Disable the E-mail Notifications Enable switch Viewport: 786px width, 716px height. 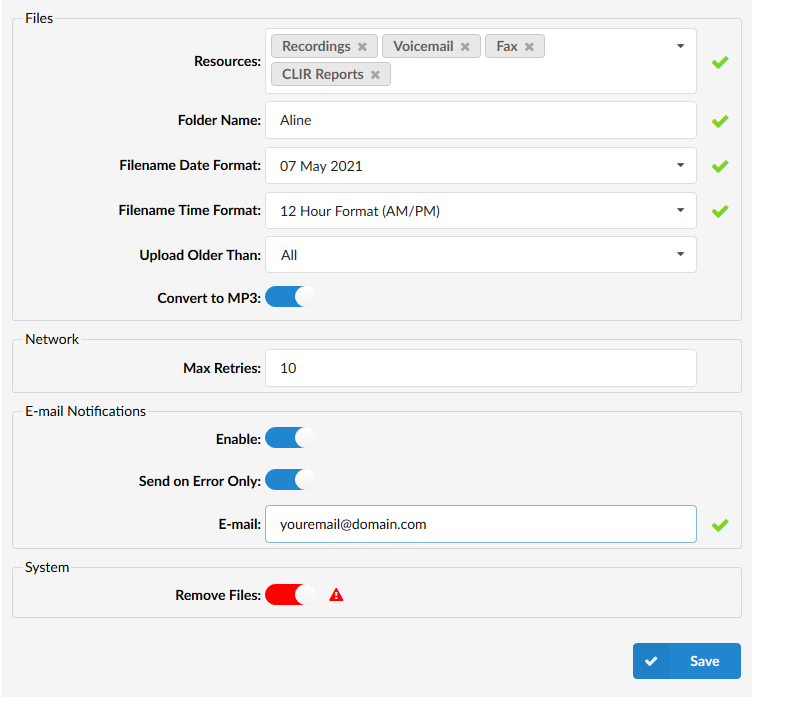pos(290,438)
